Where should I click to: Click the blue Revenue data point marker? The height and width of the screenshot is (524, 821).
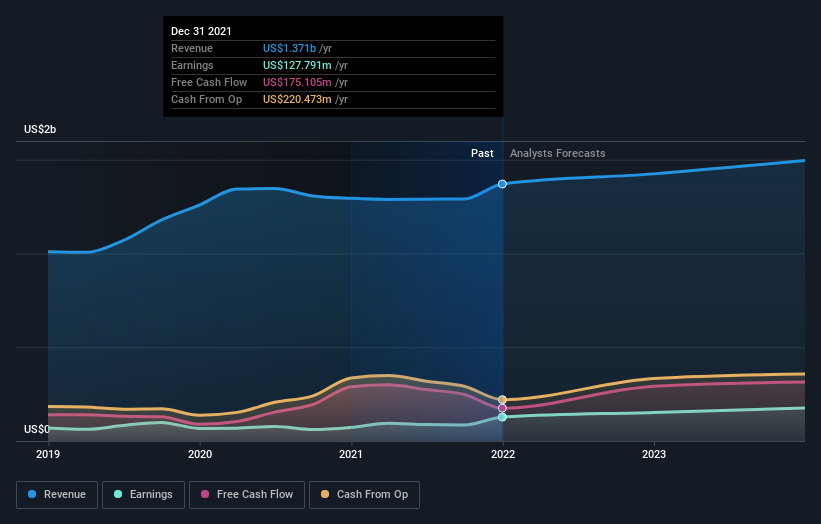point(502,184)
